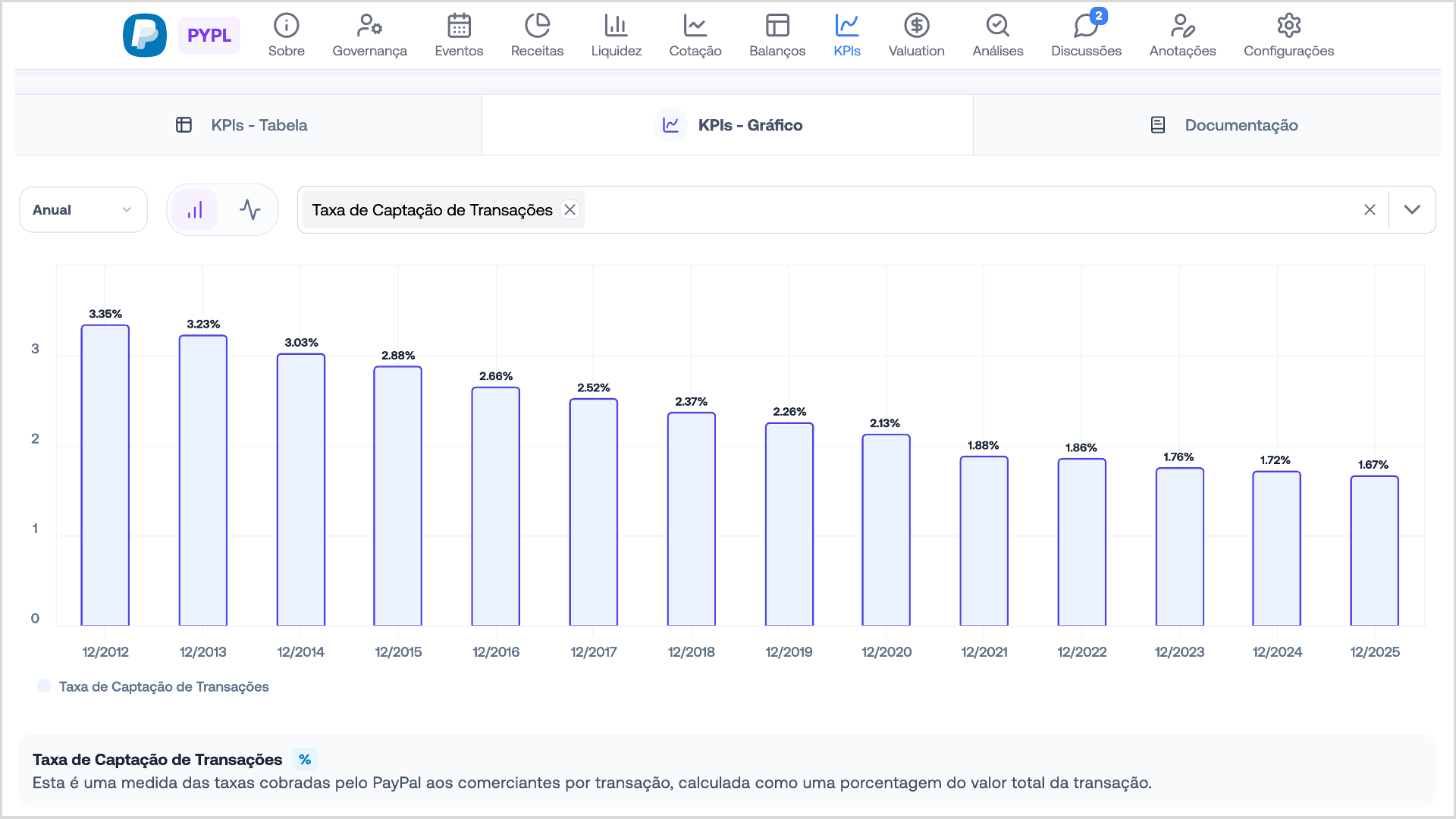The image size is (1456, 819).
Task: Open the Anual period dropdown
Action: pyautogui.click(x=83, y=210)
